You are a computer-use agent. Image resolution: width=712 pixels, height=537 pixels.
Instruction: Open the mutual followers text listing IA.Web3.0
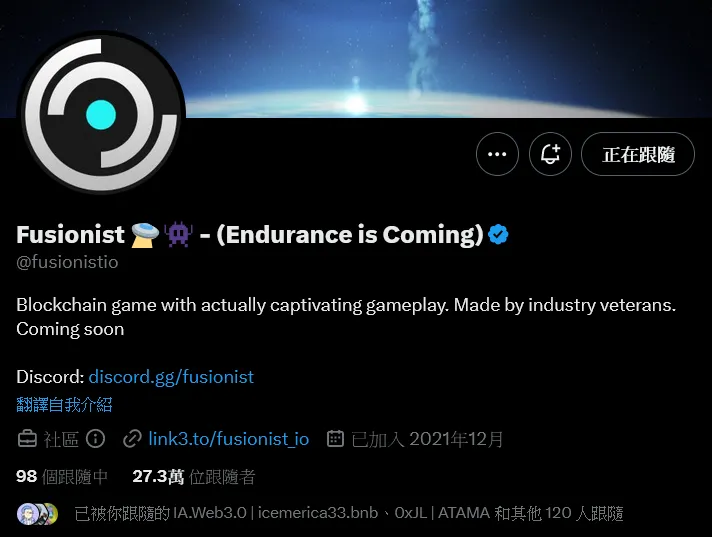tap(349, 513)
